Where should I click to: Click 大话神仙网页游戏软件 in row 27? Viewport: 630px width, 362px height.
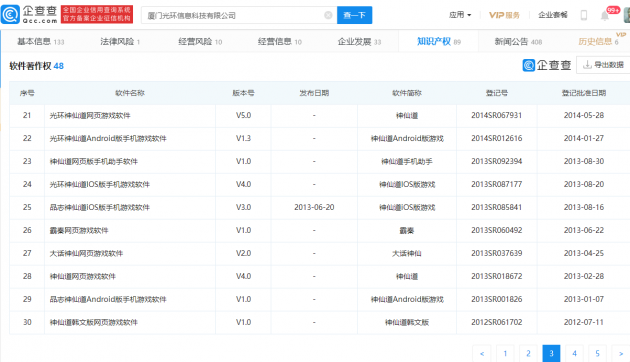[86, 254]
